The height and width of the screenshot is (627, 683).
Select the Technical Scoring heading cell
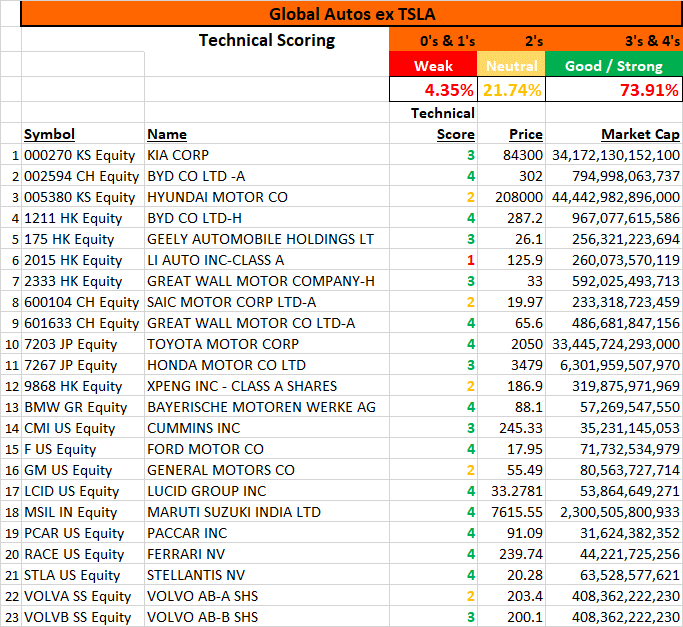click(267, 40)
